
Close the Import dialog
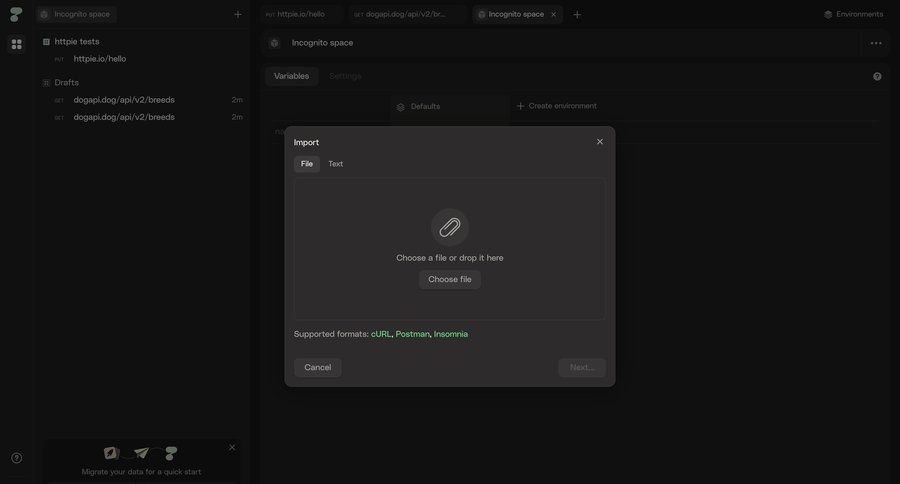tap(600, 142)
